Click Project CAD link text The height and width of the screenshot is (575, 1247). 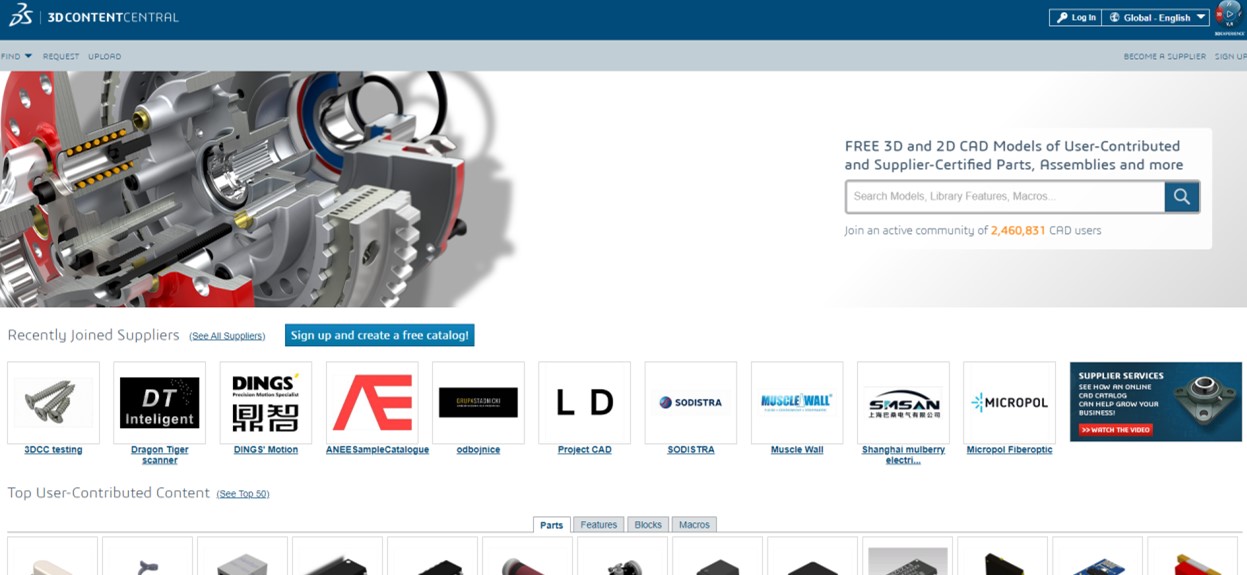(585, 450)
